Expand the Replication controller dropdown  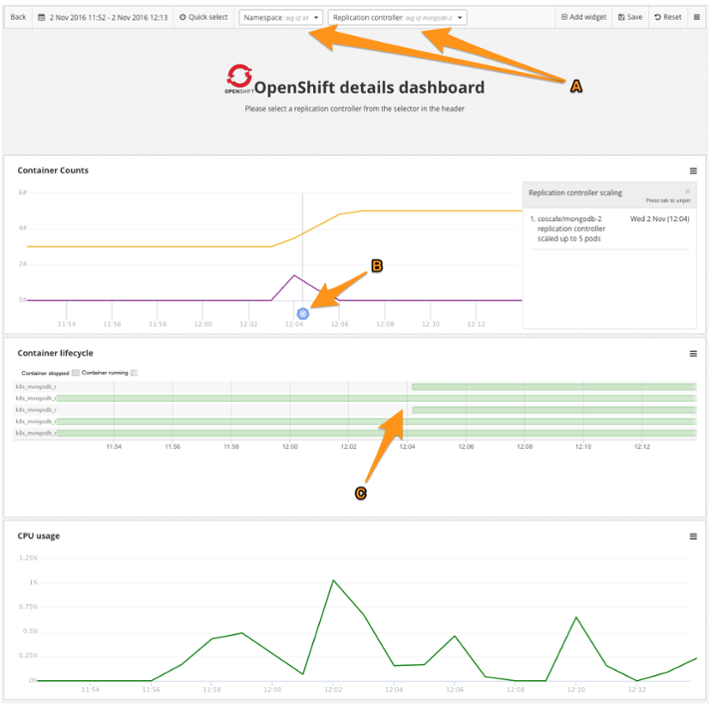(397, 18)
